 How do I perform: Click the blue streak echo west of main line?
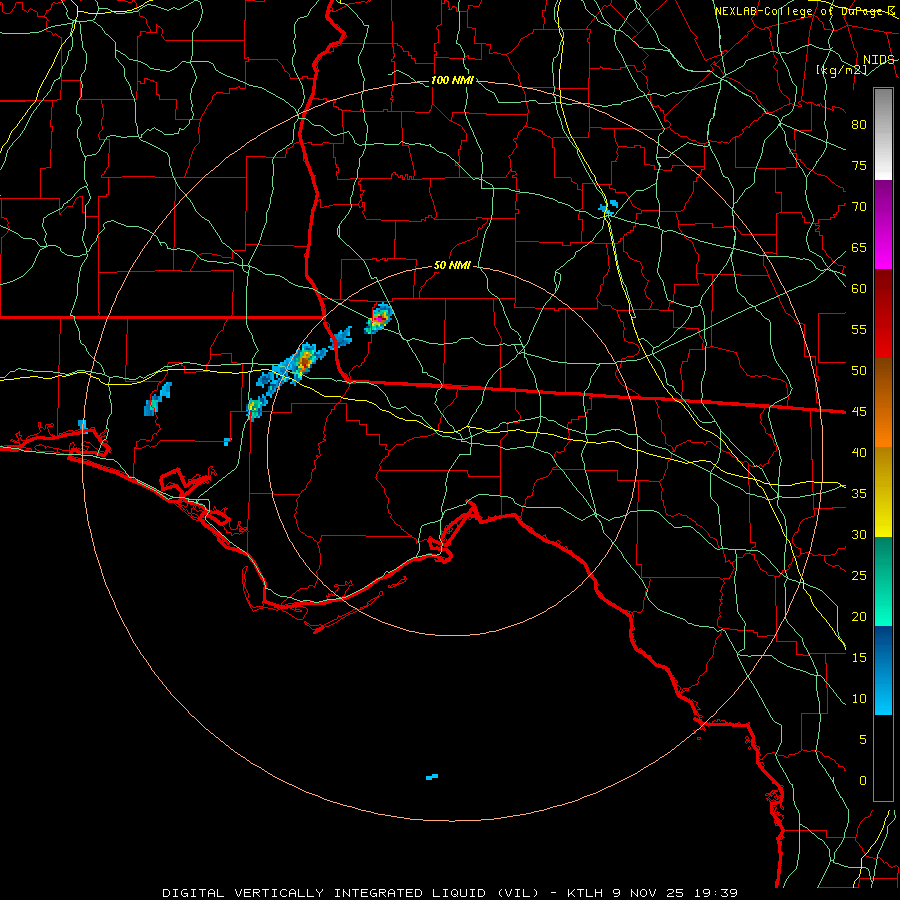[158, 399]
